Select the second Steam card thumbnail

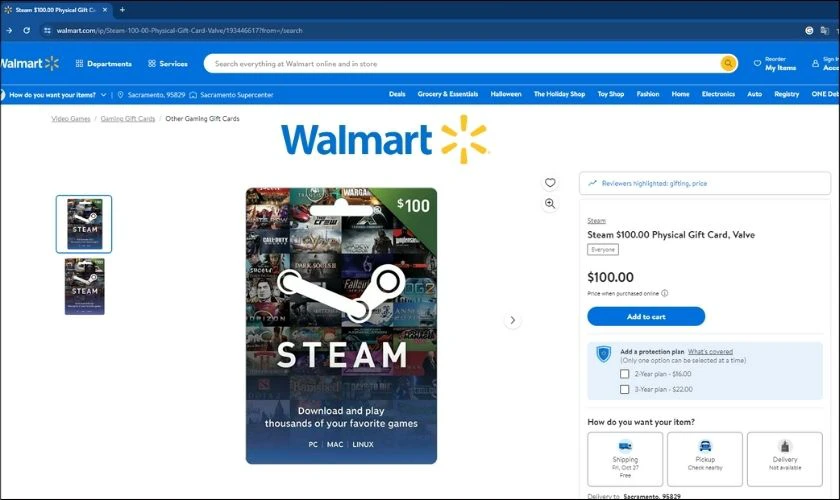pos(85,286)
